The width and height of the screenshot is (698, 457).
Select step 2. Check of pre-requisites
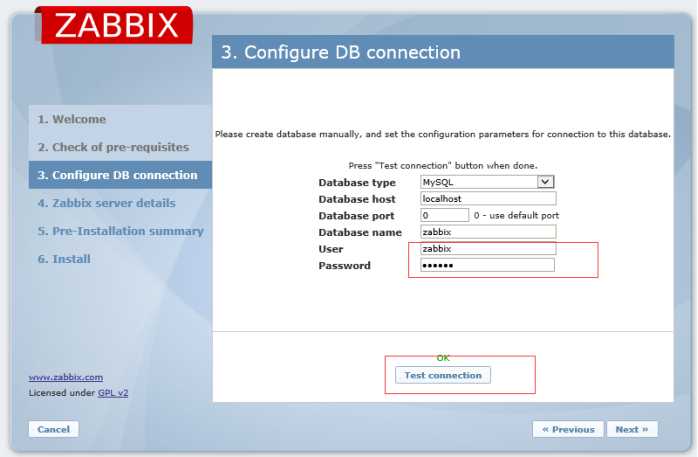coord(114,147)
